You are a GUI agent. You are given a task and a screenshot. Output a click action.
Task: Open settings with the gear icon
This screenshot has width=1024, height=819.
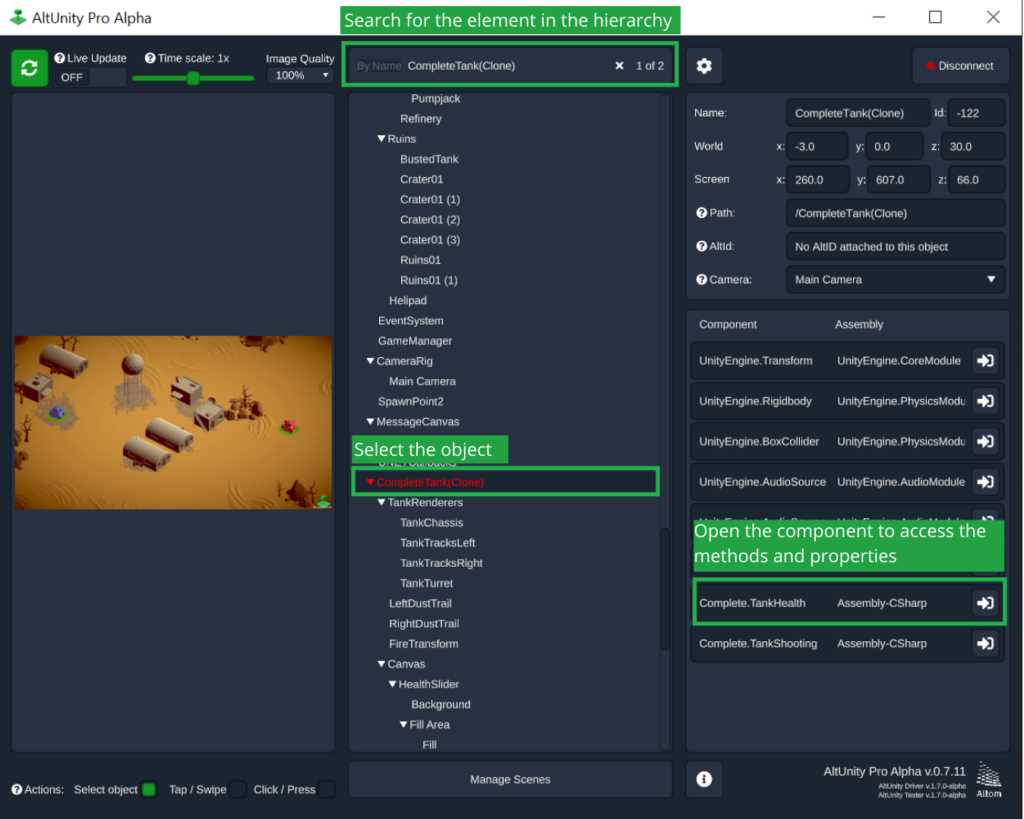coord(704,66)
